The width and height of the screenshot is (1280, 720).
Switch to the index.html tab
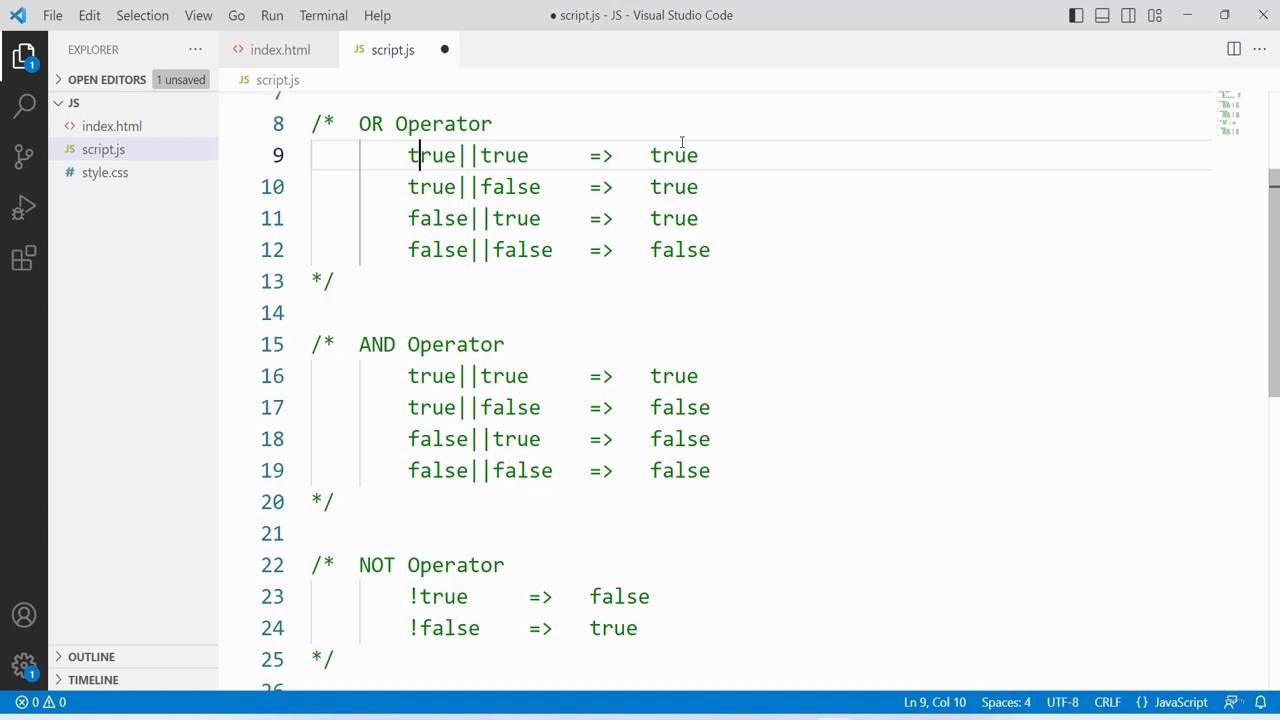tap(280, 49)
